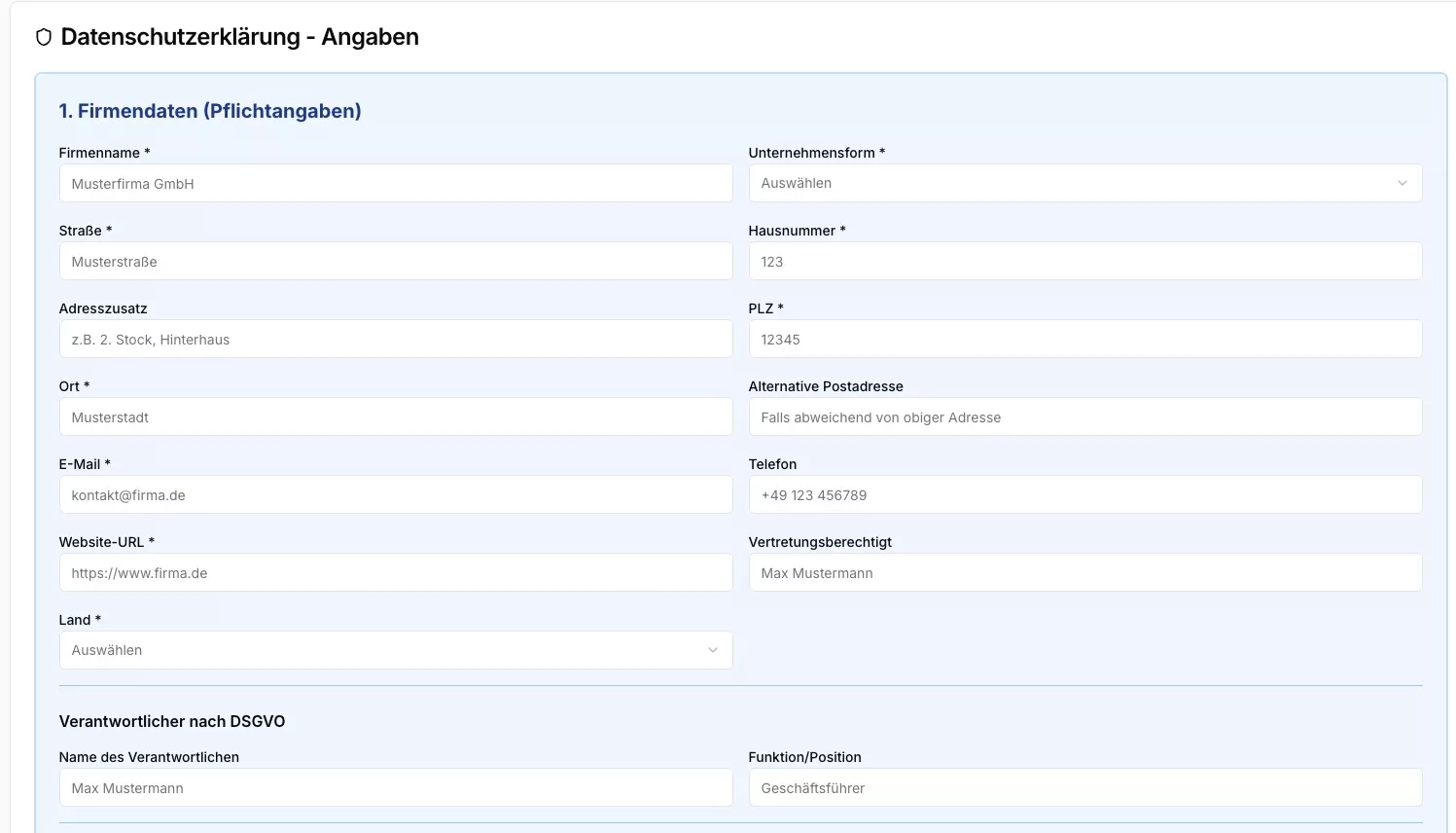Focus the PLZ input field
The height and width of the screenshot is (833, 1456).
pos(1084,340)
